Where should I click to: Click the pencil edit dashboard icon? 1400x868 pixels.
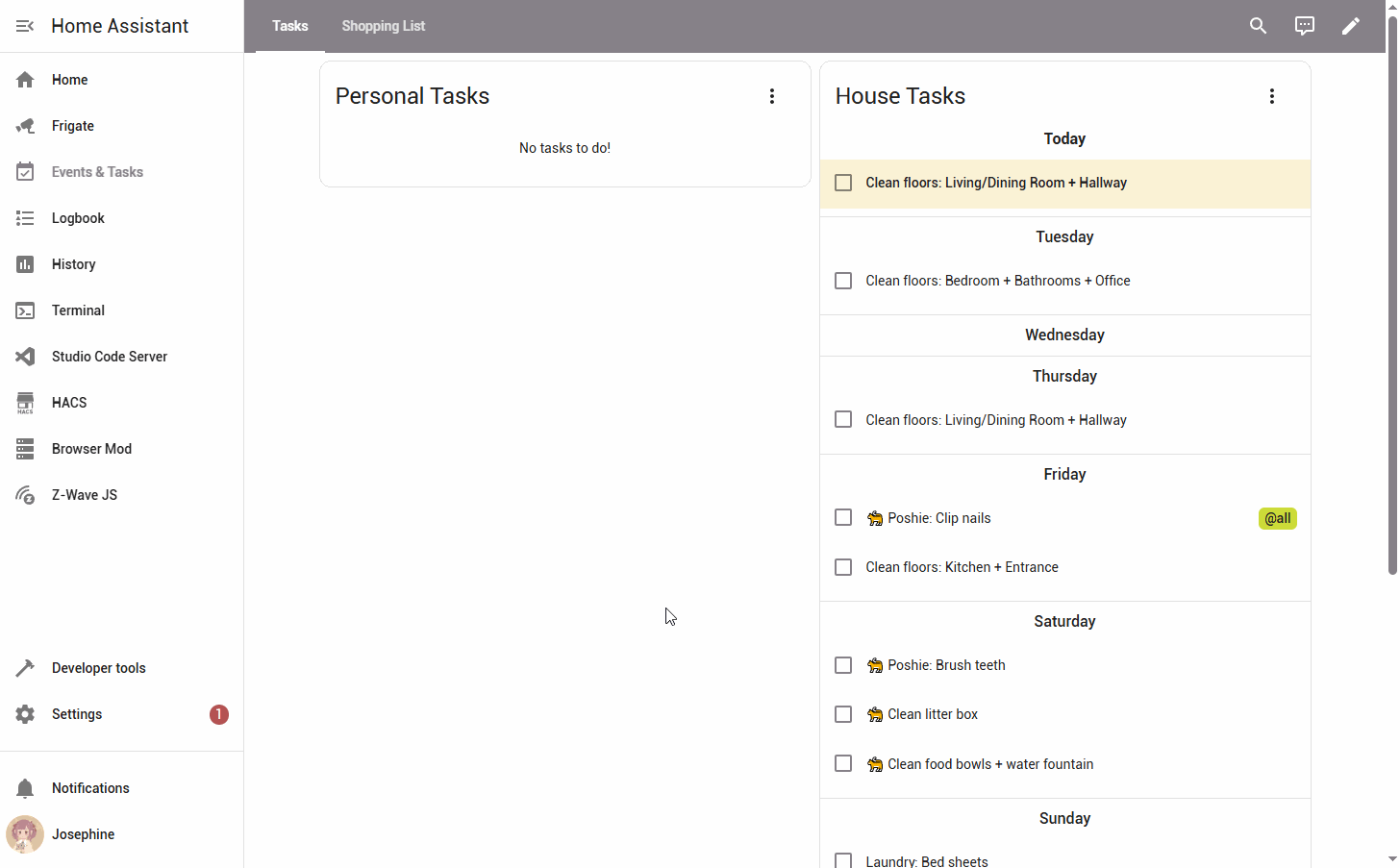pos(1350,26)
